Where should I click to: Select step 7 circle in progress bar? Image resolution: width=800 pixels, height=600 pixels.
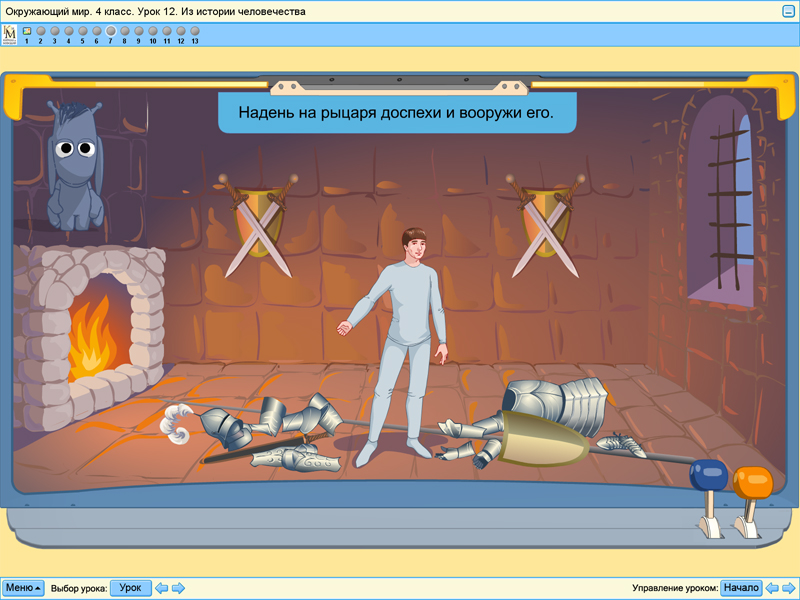point(111,31)
